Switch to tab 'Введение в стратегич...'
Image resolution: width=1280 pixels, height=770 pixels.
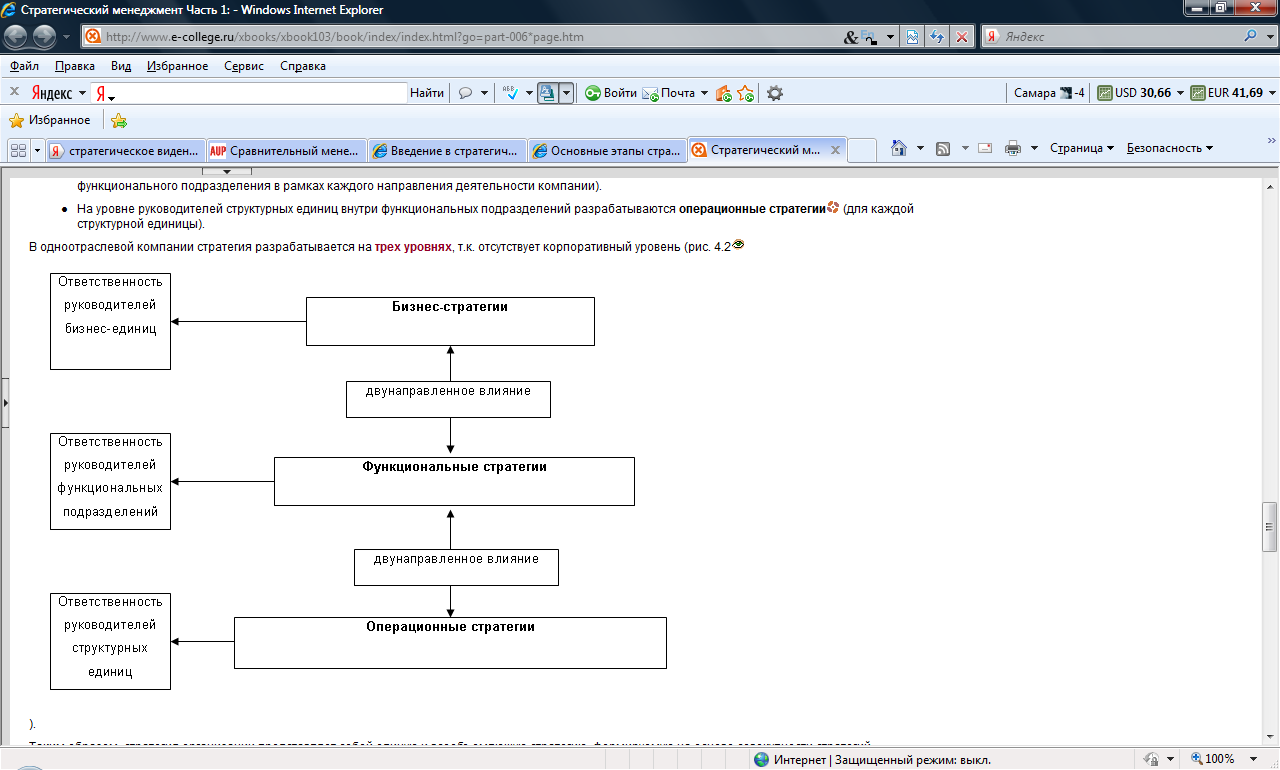446,151
